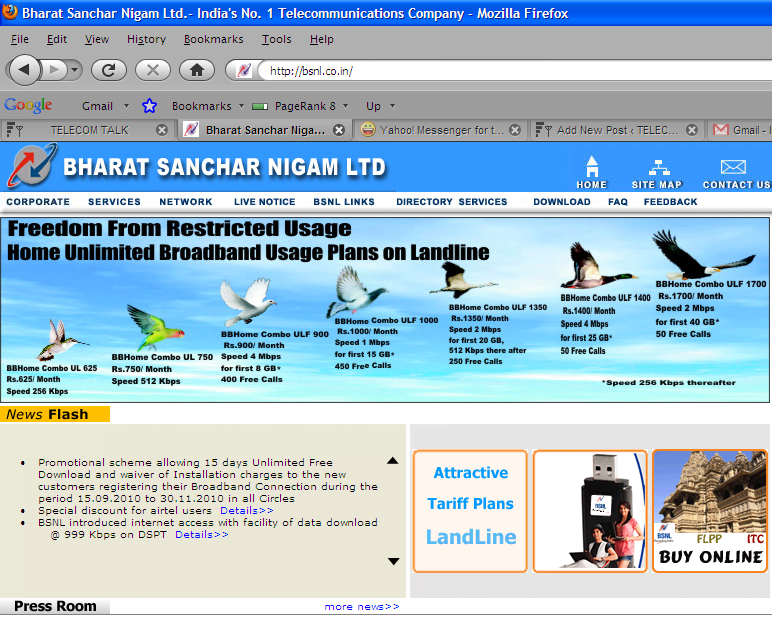This screenshot has width=772, height=619.
Task: Open Details link for airtel users discount
Action: click(x=247, y=511)
